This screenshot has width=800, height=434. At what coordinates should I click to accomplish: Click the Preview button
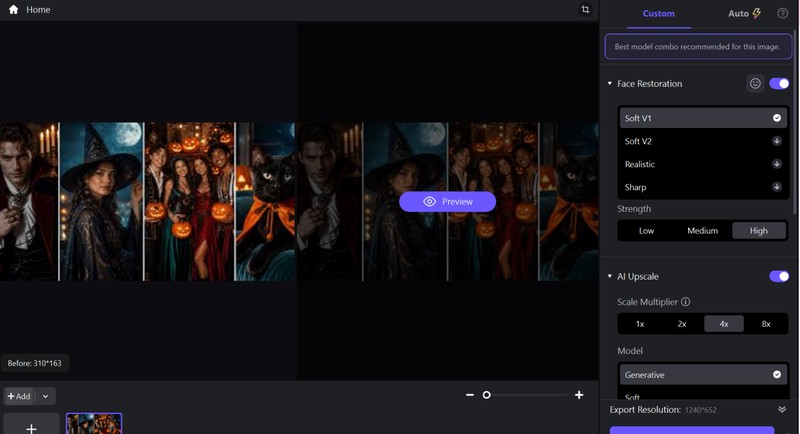tap(447, 201)
